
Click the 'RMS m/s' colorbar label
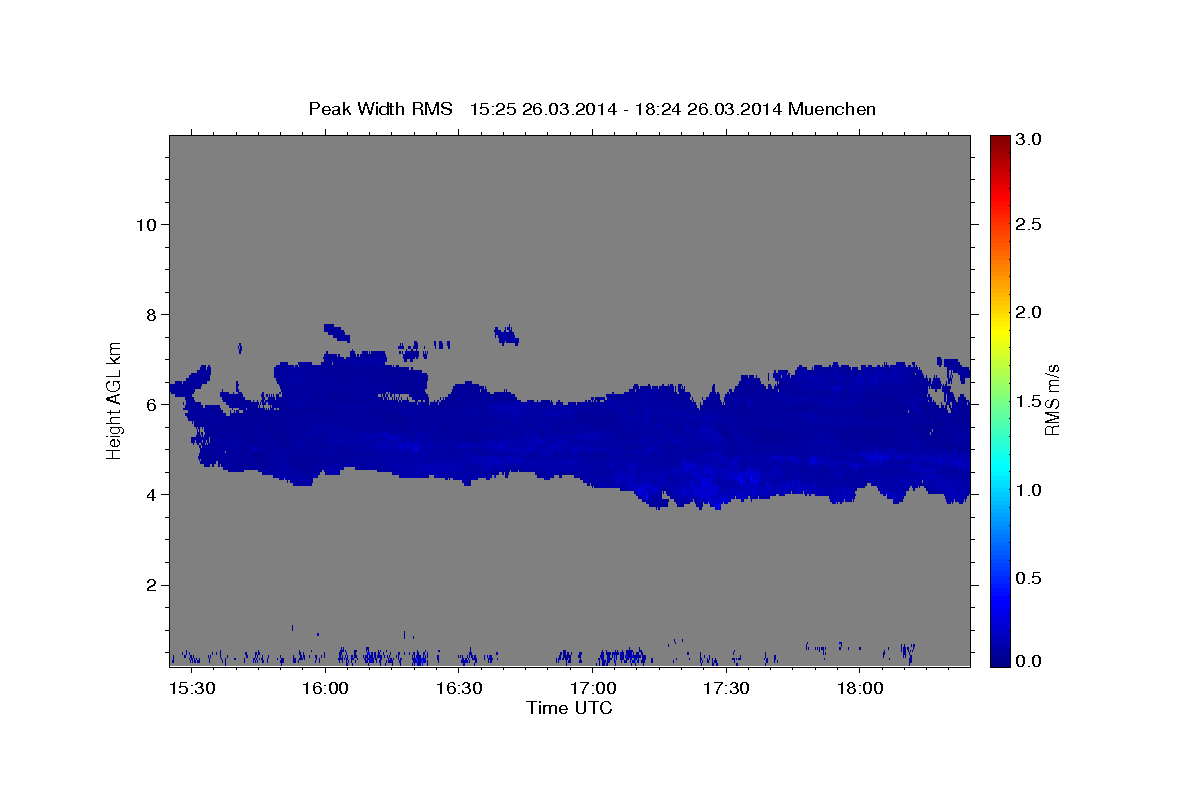[1051, 399]
